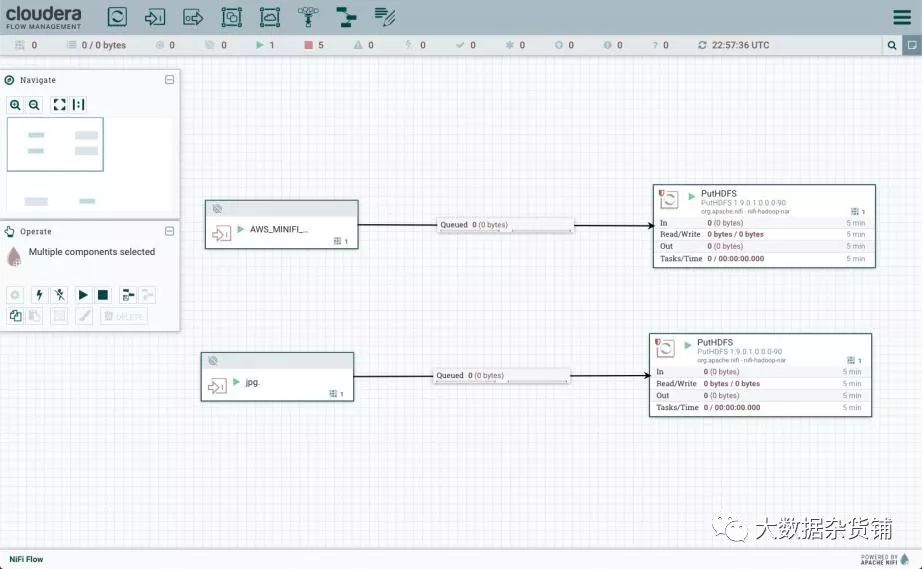Select the upper PutHDFS processor
This screenshot has height=569, width=922.
click(x=764, y=226)
